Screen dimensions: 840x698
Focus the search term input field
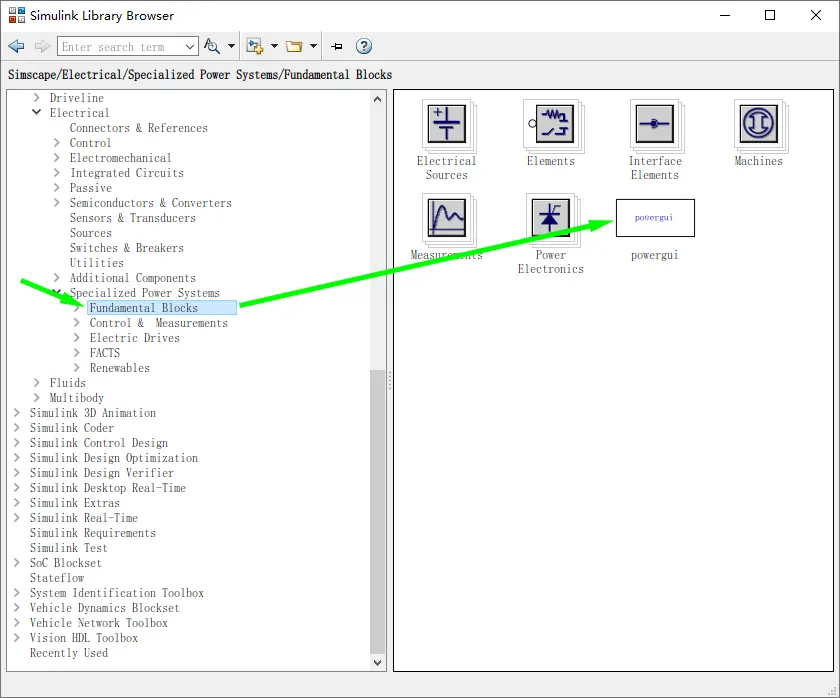[x=120, y=47]
